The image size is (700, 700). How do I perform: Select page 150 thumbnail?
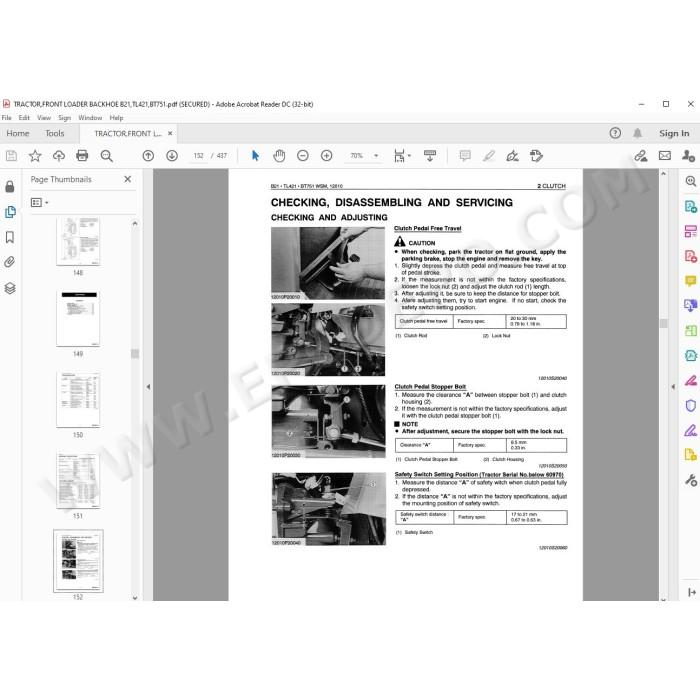[x=78, y=400]
